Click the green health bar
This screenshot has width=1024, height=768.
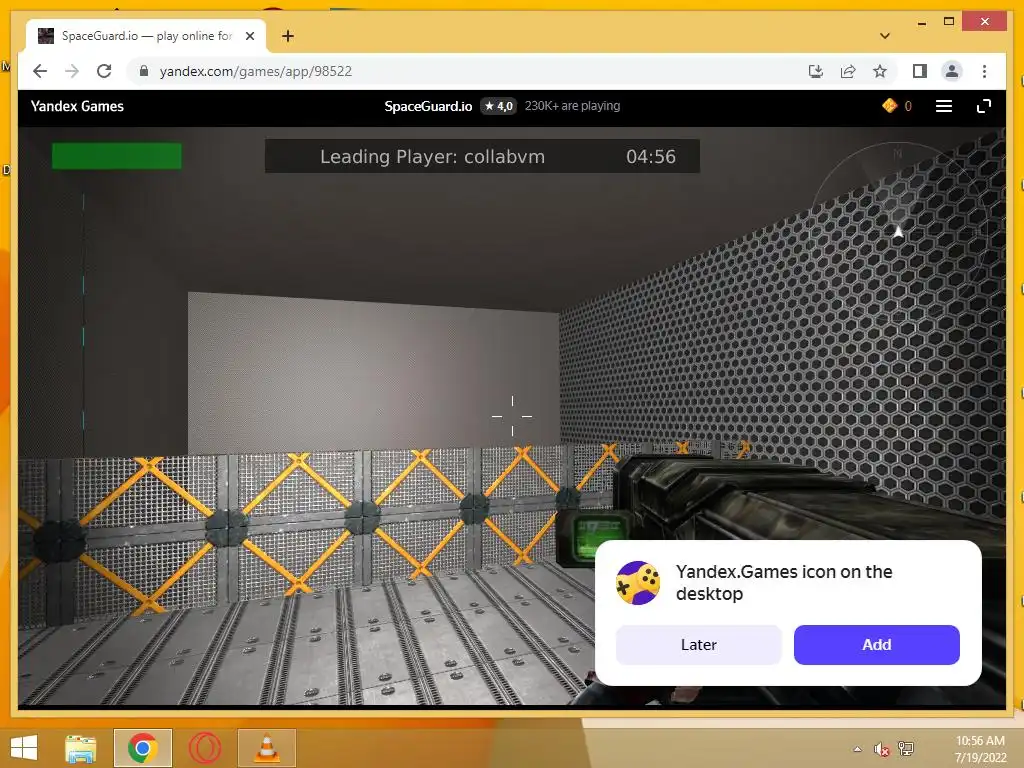tap(117, 156)
